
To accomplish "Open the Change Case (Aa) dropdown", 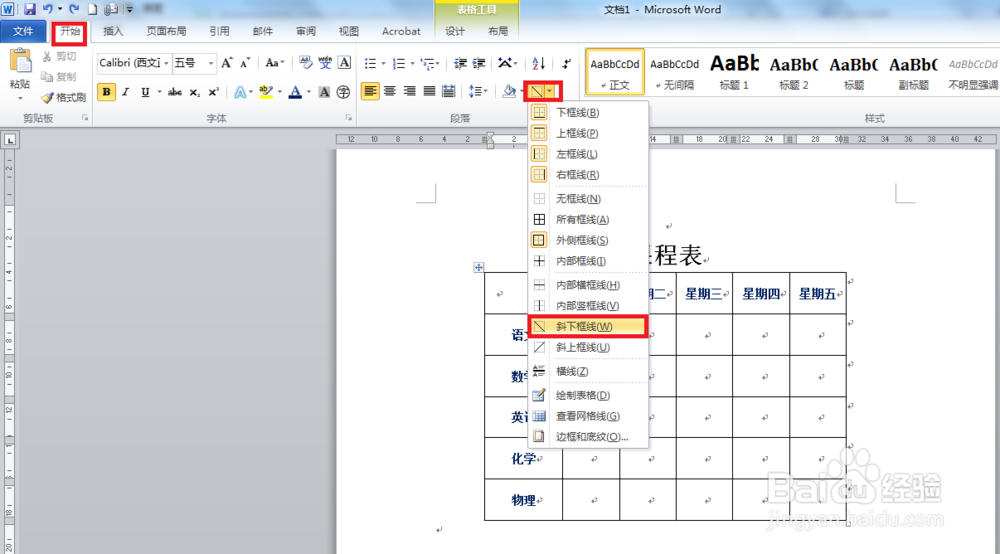I will [275, 62].
